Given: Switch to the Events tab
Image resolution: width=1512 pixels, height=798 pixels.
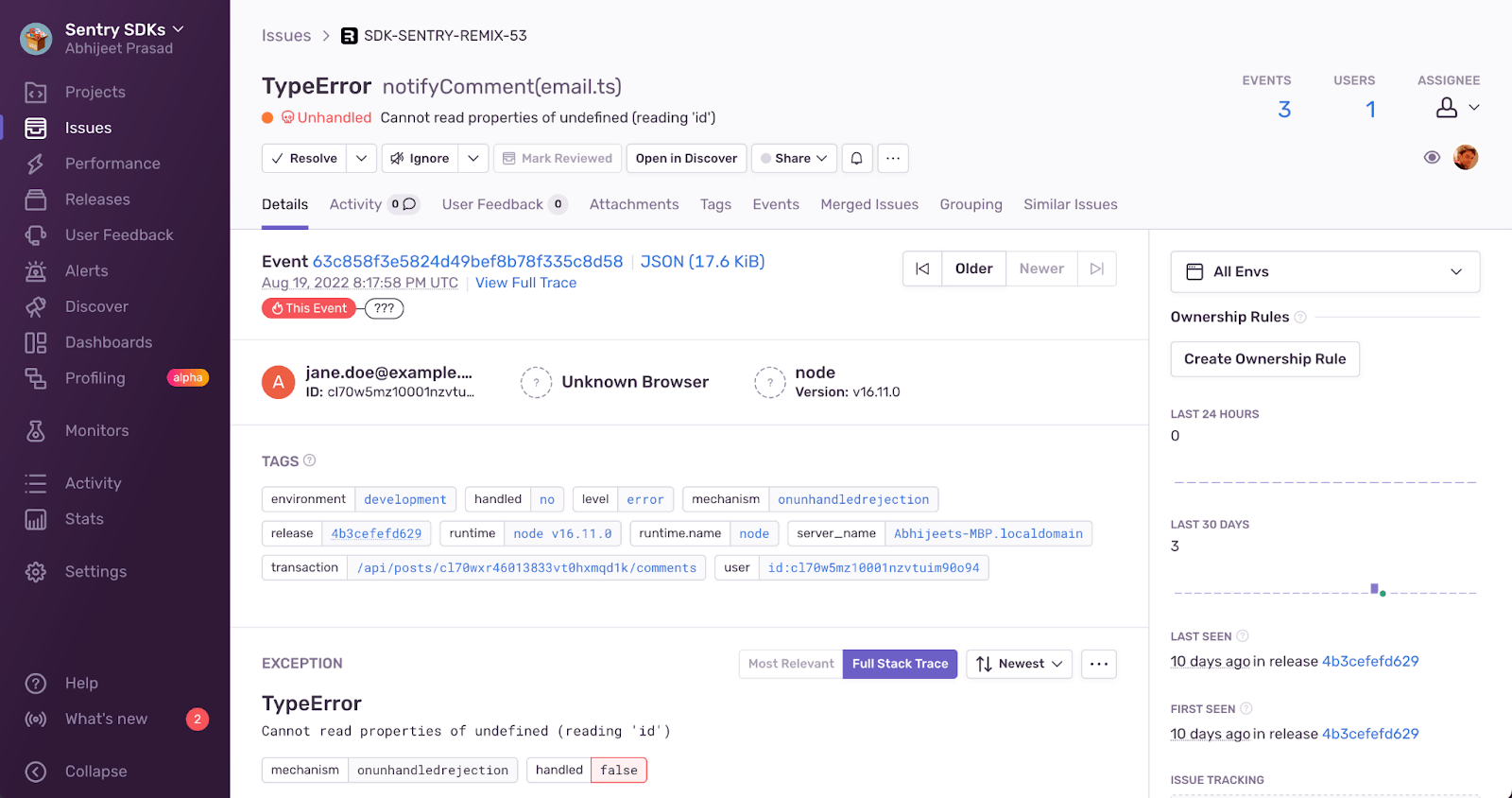Looking at the screenshot, I should click(x=776, y=204).
